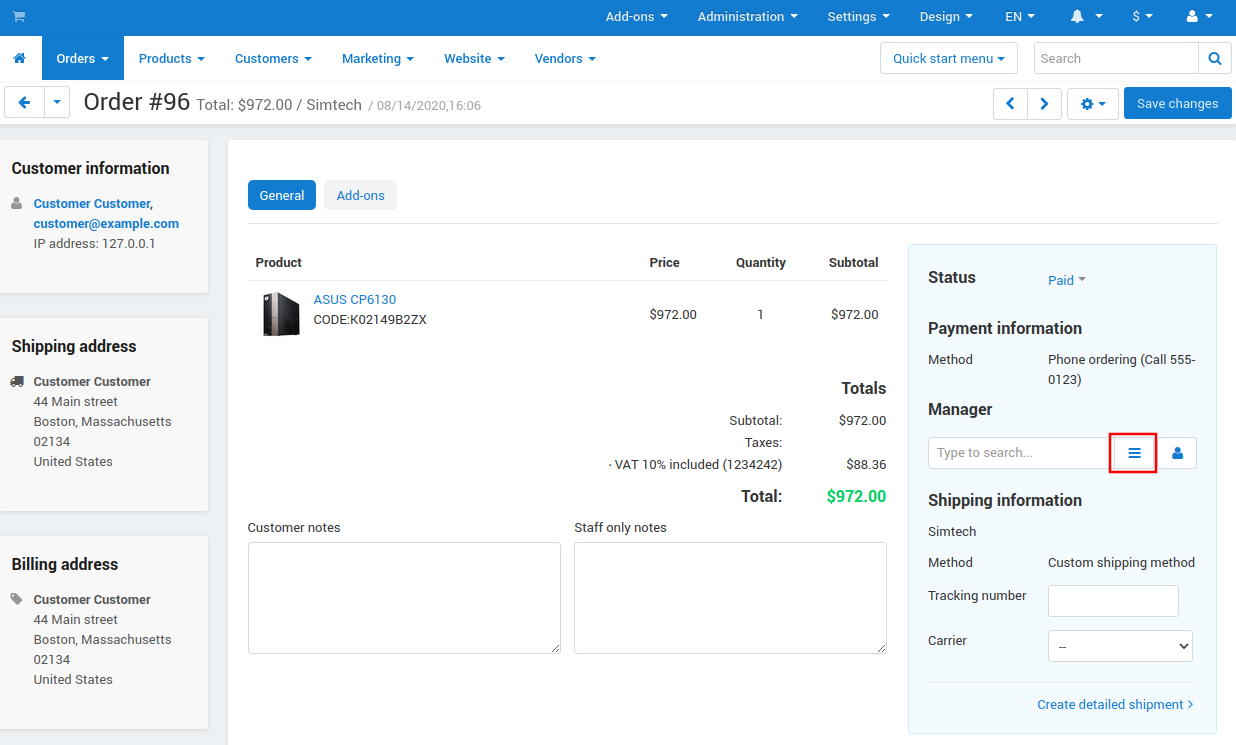The image size is (1236, 745).
Task: Click the $88.36 tax amount
Action: tap(866, 465)
